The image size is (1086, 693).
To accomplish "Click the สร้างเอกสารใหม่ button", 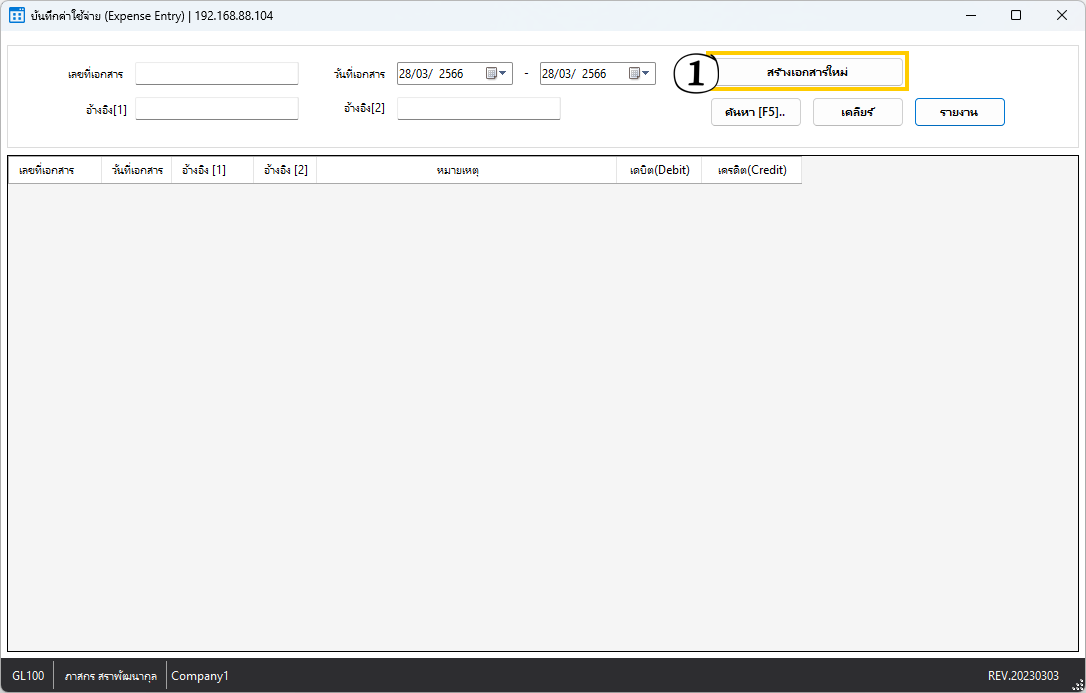I will tap(807, 72).
